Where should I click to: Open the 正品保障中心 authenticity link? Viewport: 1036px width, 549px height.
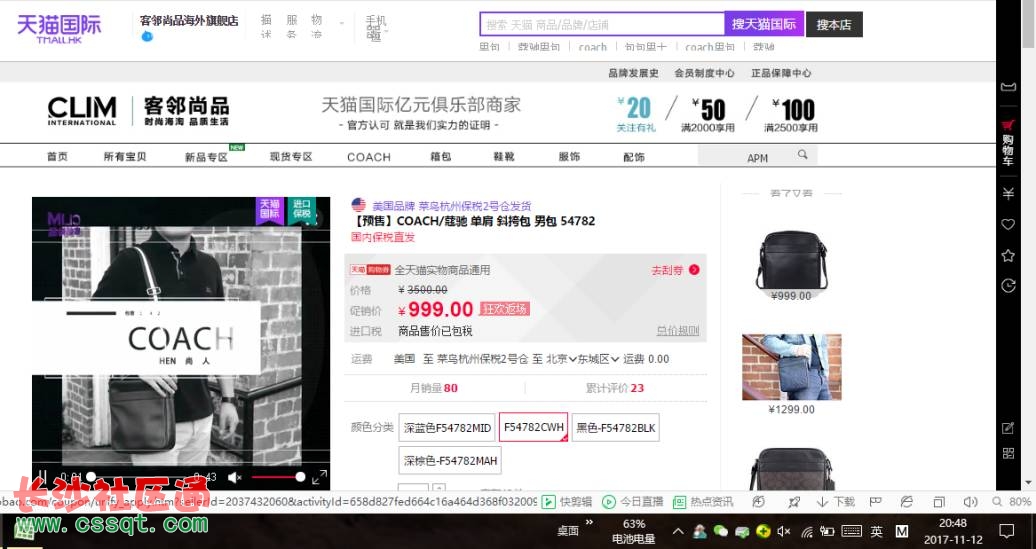(781, 73)
